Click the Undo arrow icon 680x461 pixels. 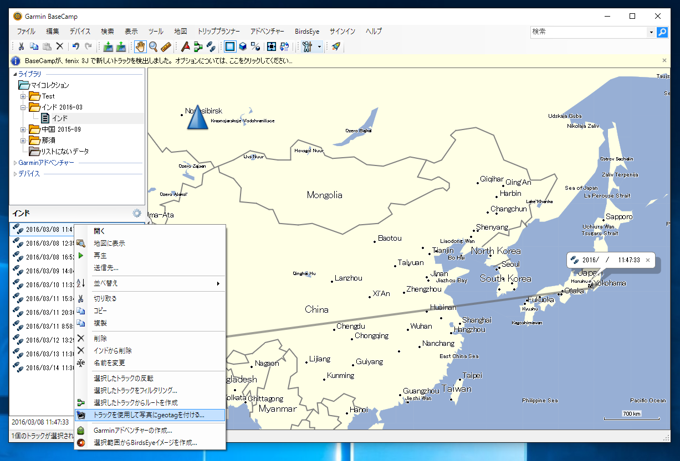pyautogui.click(x=75, y=46)
